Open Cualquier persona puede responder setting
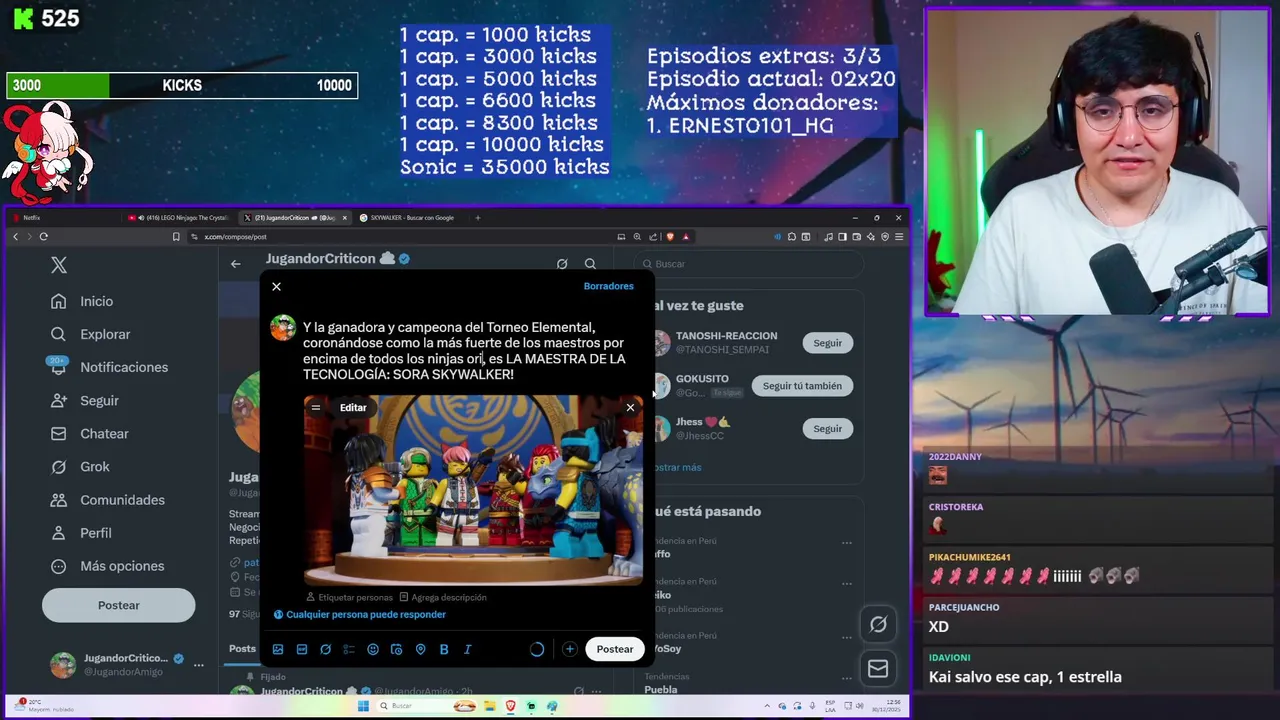The height and width of the screenshot is (720, 1280). [x=360, y=615]
